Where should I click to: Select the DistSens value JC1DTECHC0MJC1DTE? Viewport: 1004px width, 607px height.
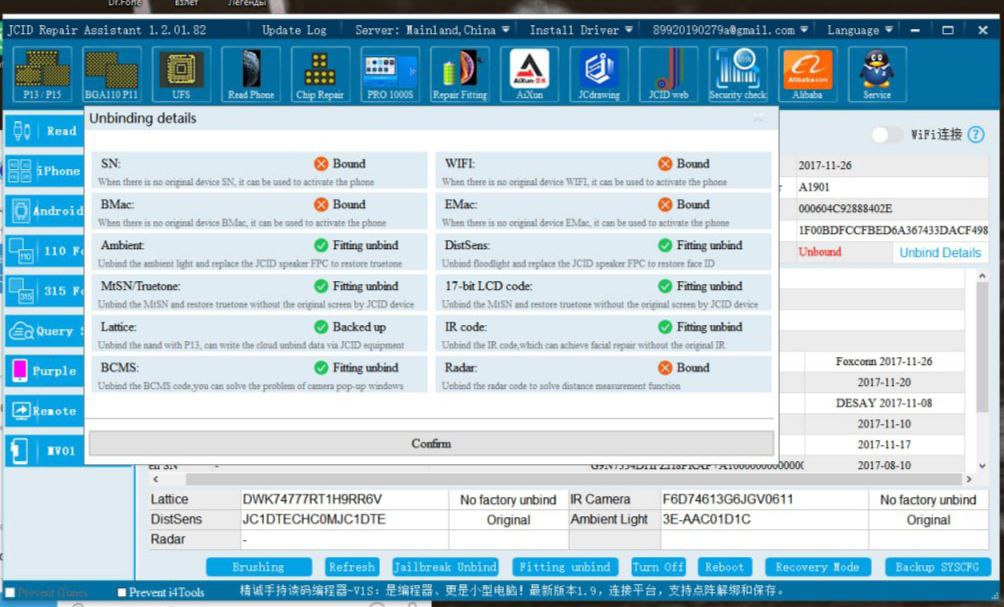point(314,519)
